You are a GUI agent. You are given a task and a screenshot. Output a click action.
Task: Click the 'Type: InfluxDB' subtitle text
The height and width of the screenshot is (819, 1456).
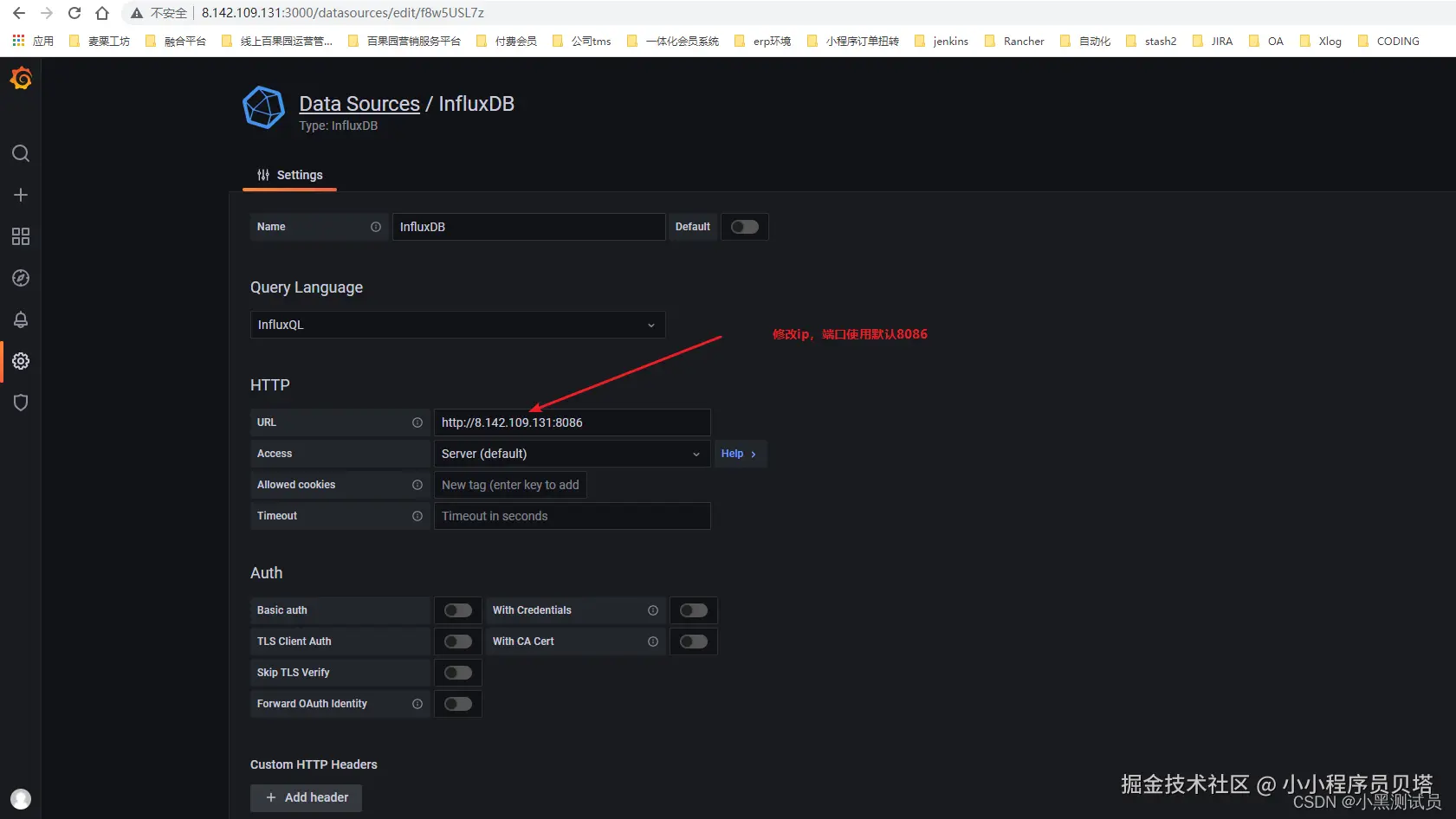[339, 126]
